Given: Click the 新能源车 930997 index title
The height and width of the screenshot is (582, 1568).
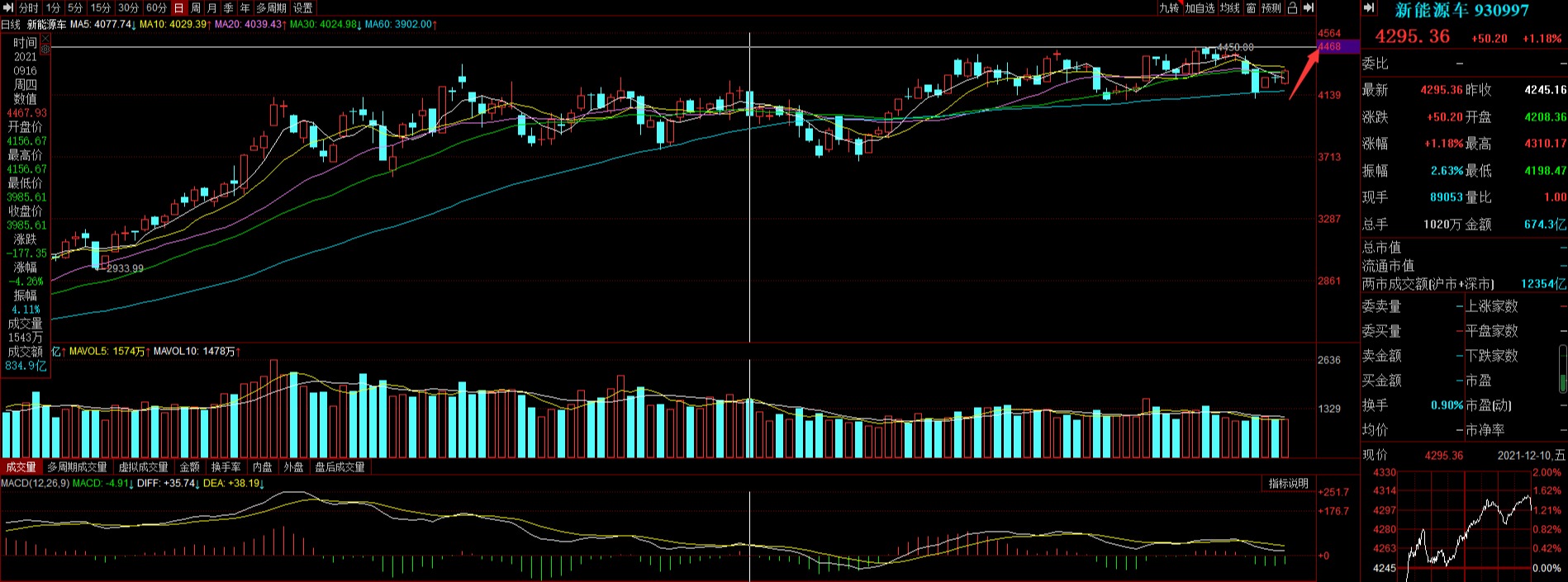Looking at the screenshot, I should tap(1462, 10).
